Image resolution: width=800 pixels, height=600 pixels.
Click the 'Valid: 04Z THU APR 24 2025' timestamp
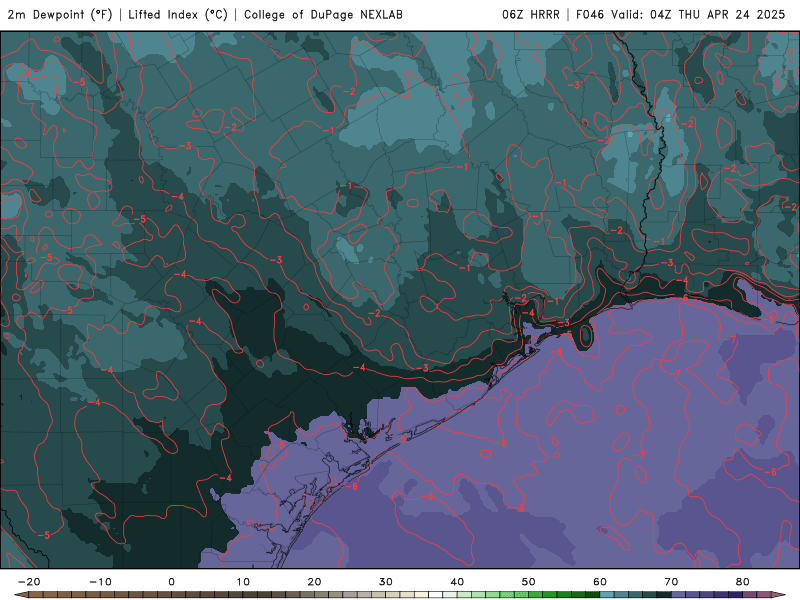click(698, 15)
